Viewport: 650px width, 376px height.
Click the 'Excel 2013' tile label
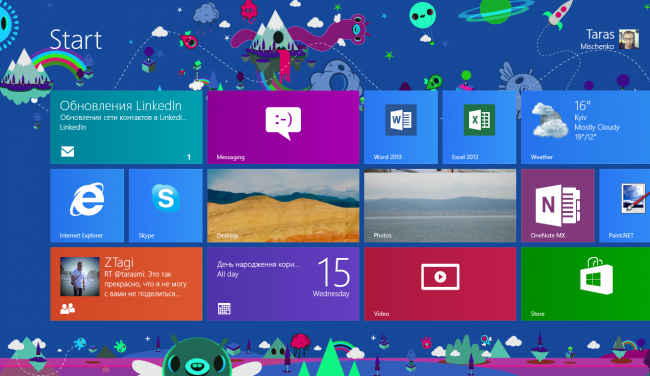point(465,157)
